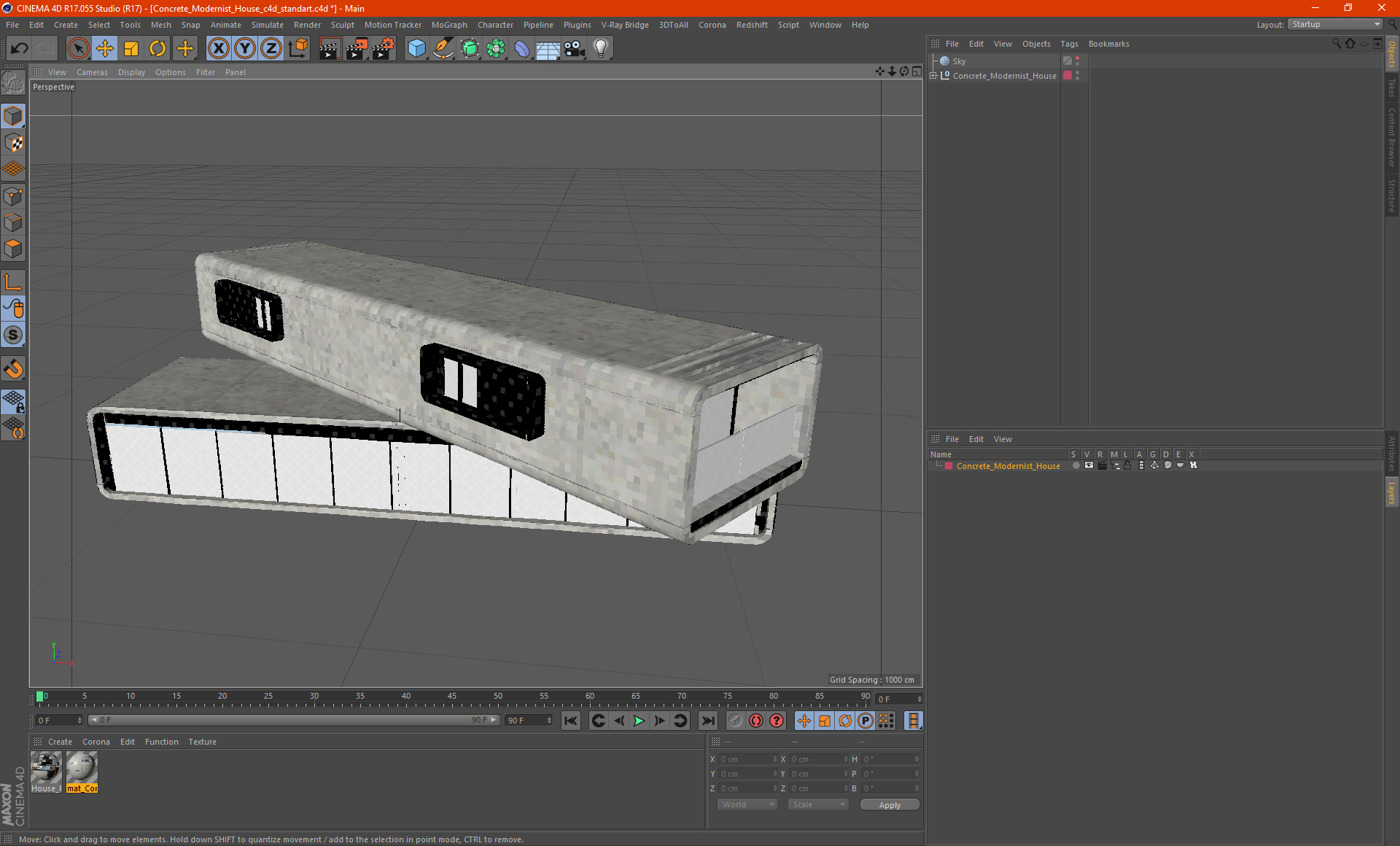
Task: Switch to Texture mode checkerboard icon
Action: click(13, 143)
